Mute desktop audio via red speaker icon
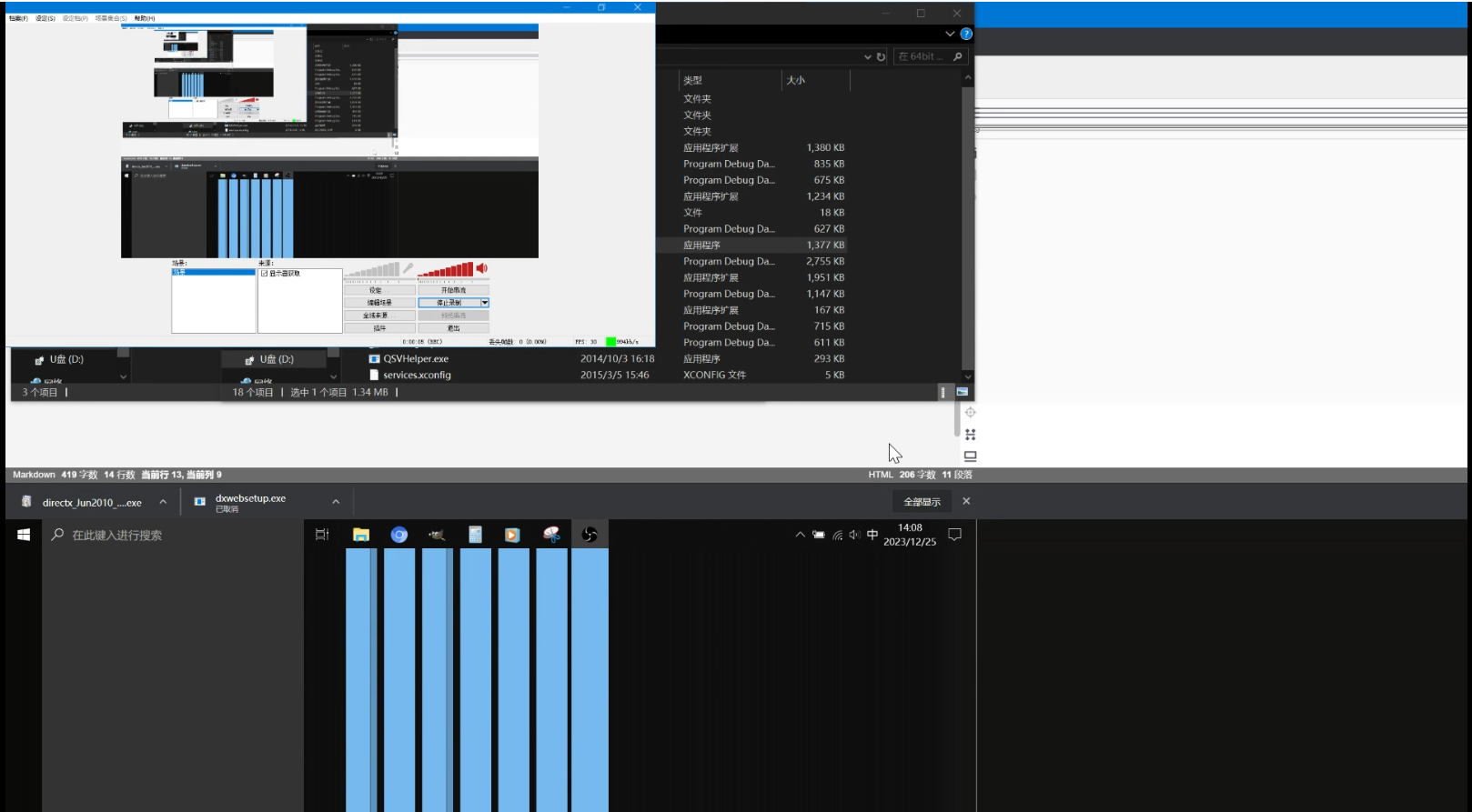 (481, 268)
